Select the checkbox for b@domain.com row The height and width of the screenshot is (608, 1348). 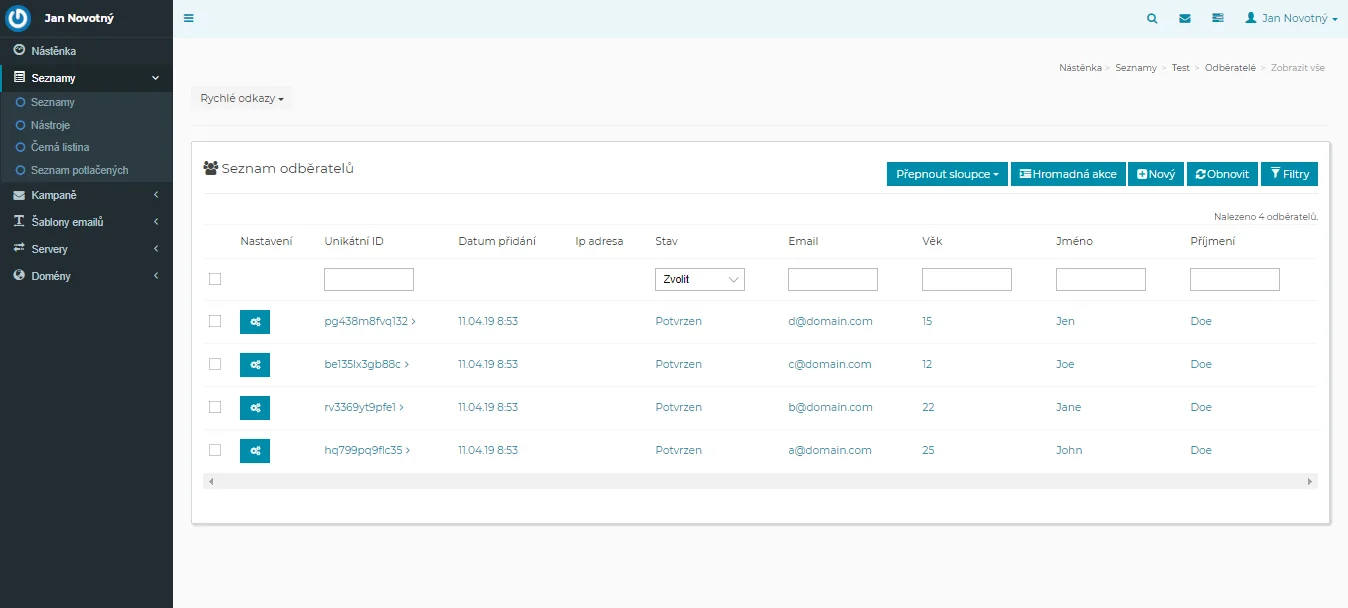coord(215,407)
